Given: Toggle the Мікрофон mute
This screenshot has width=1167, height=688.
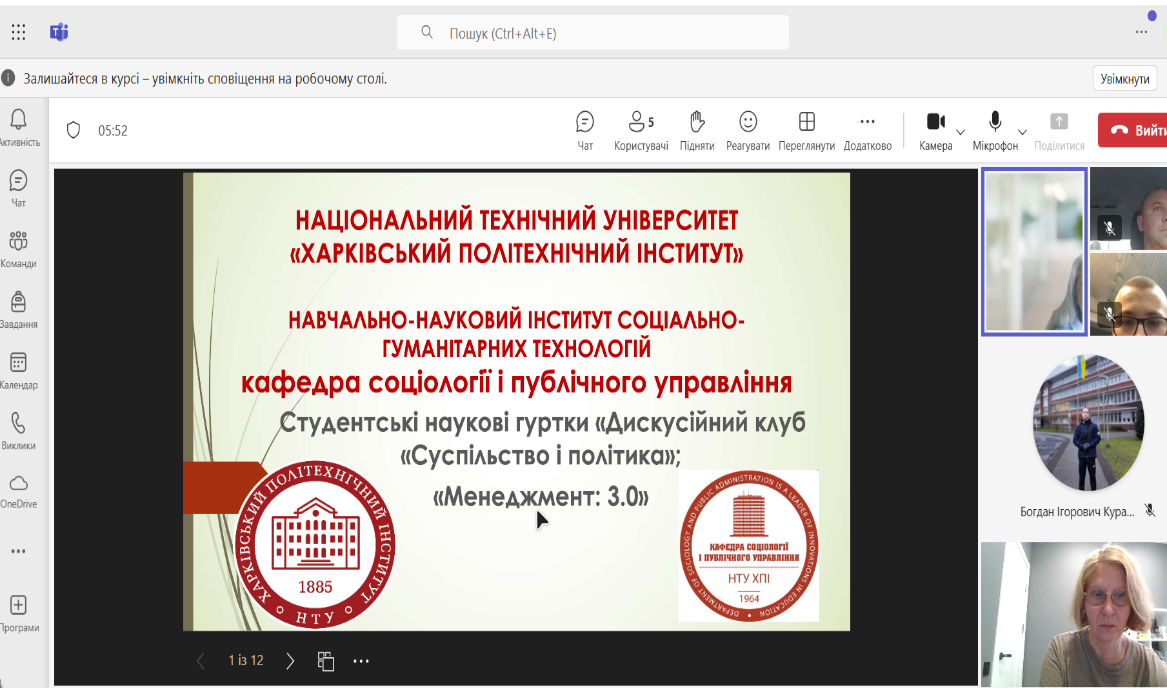Looking at the screenshot, I should pos(995,130).
